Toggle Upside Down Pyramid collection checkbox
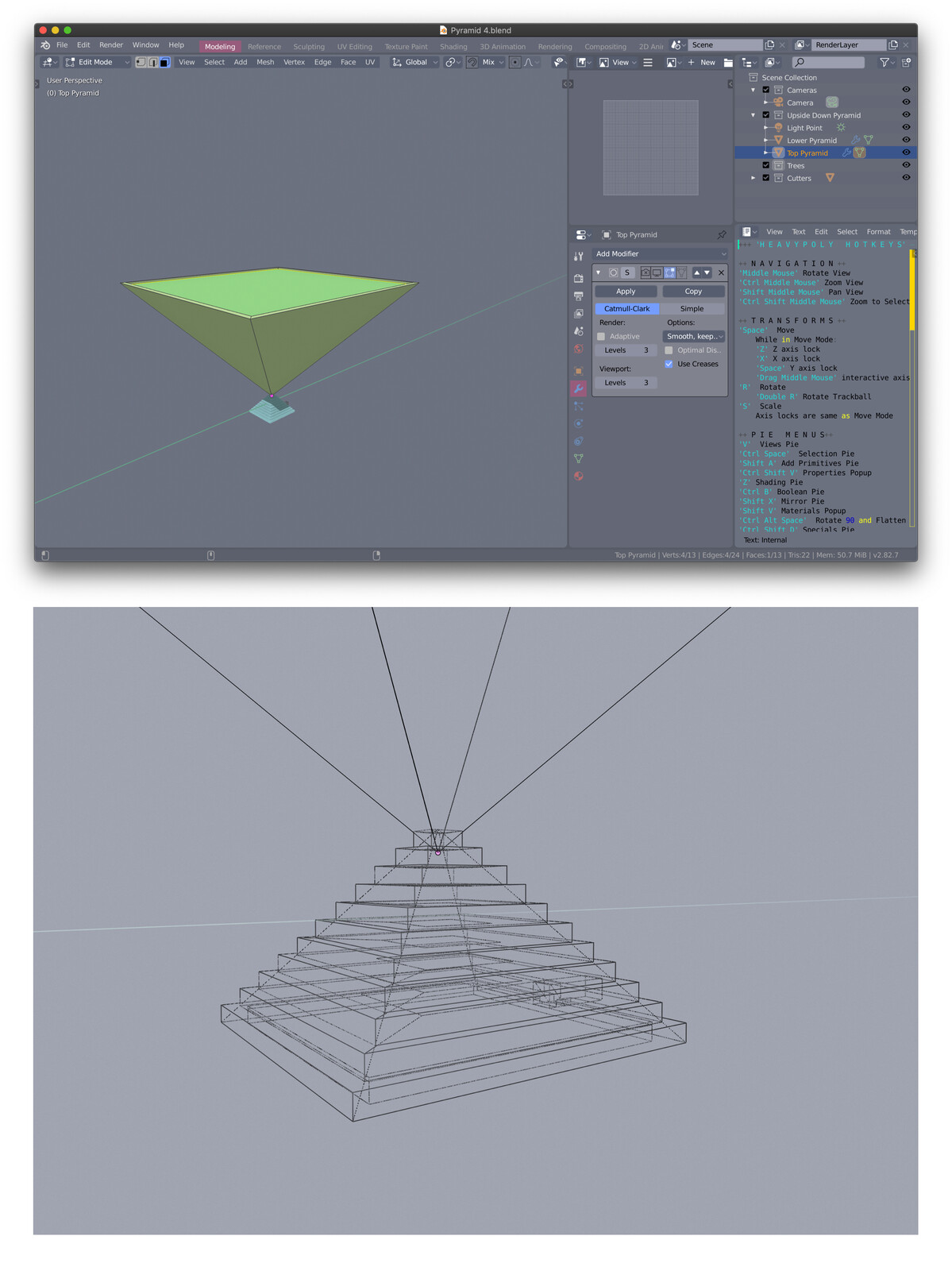 [x=766, y=115]
